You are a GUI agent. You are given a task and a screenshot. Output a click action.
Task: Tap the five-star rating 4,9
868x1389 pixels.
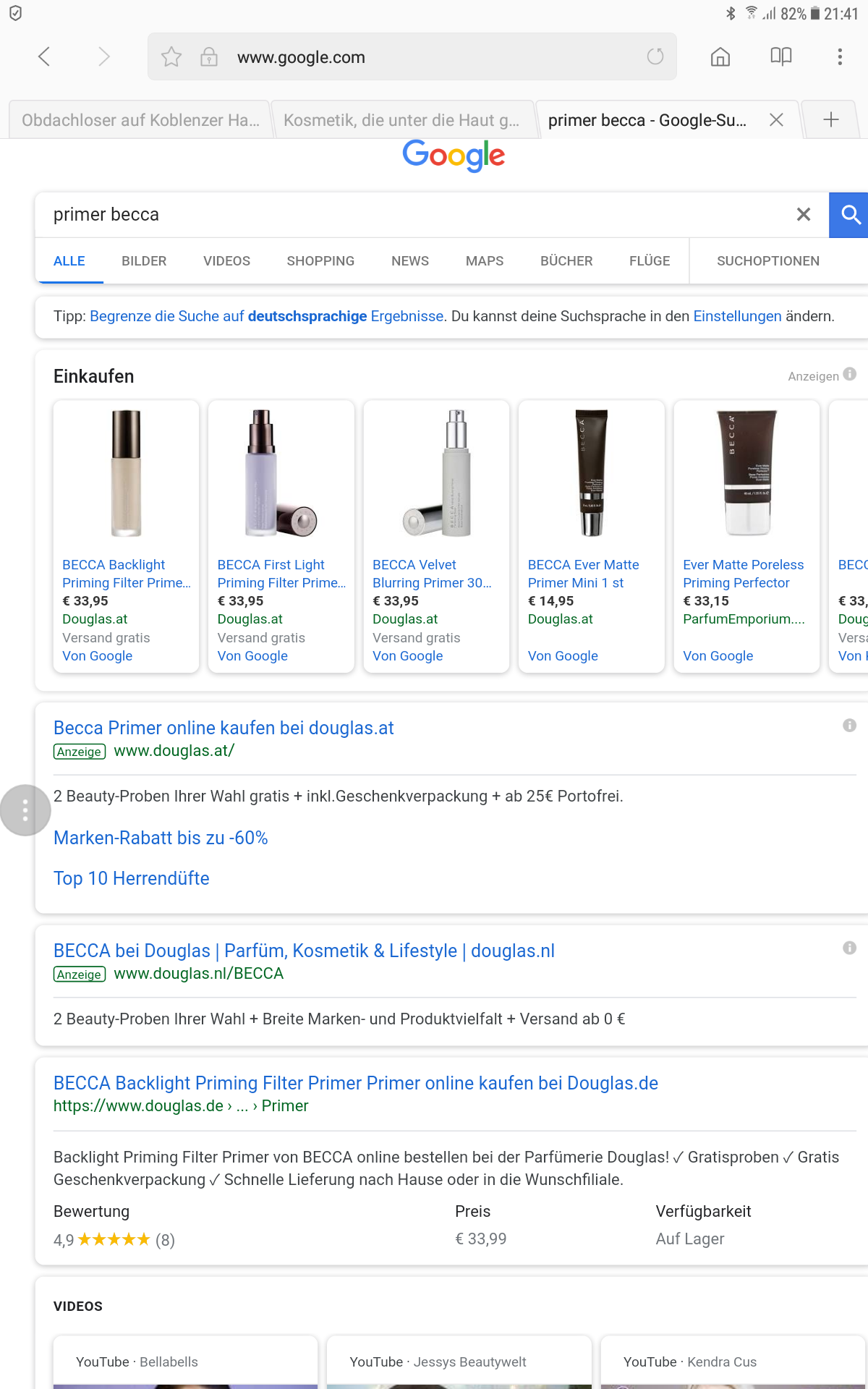tap(114, 1240)
